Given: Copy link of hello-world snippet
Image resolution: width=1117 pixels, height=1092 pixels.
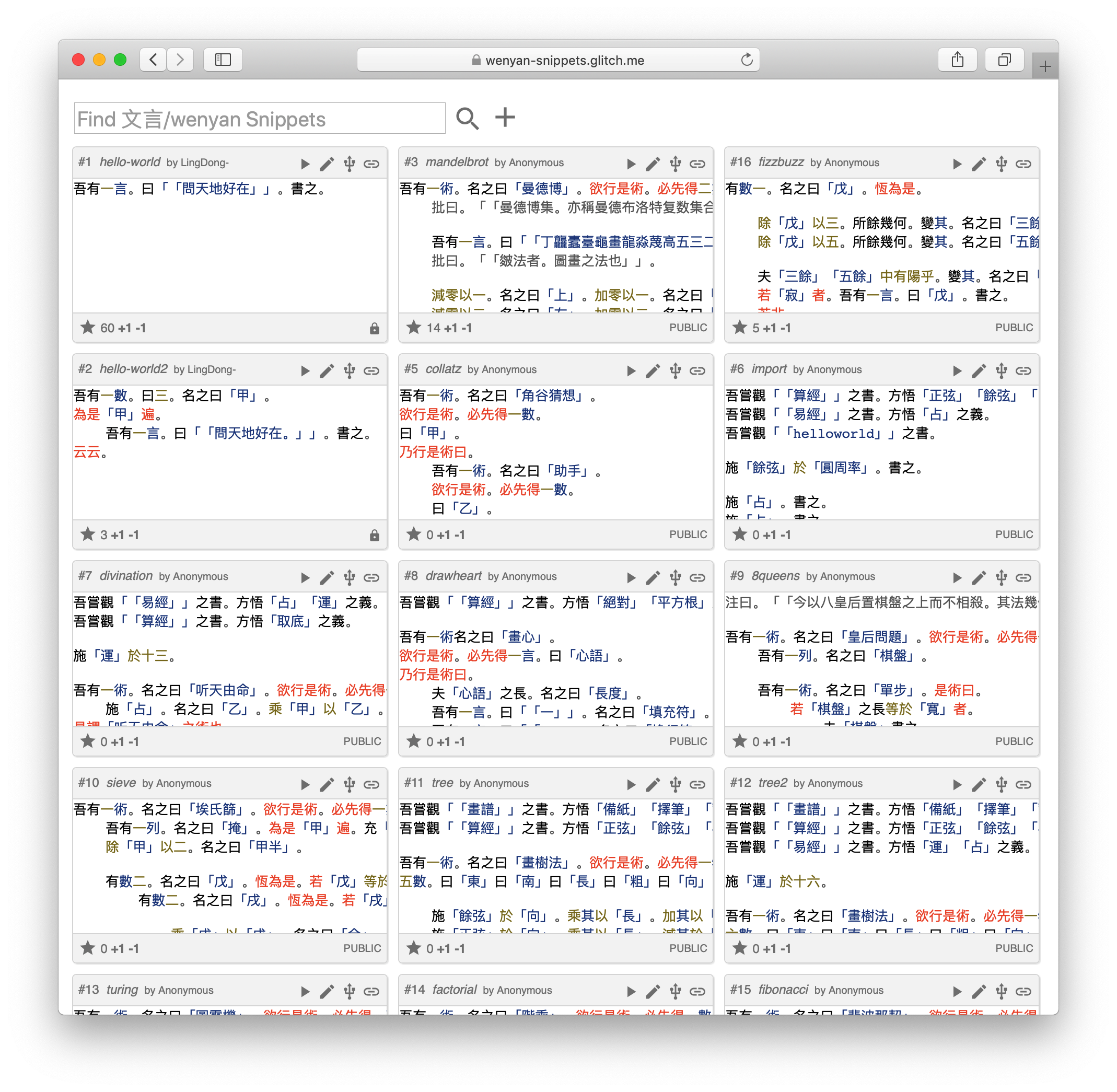Looking at the screenshot, I should coord(371,164).
